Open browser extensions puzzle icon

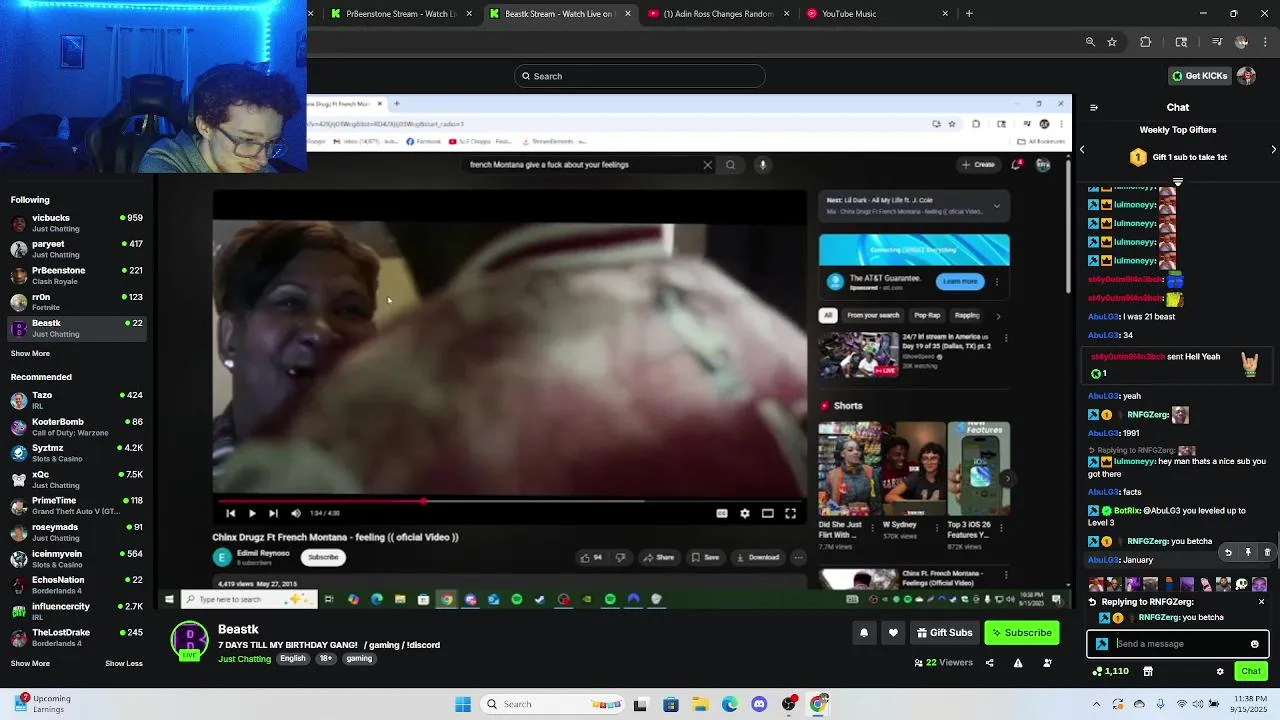[1146, 42]
